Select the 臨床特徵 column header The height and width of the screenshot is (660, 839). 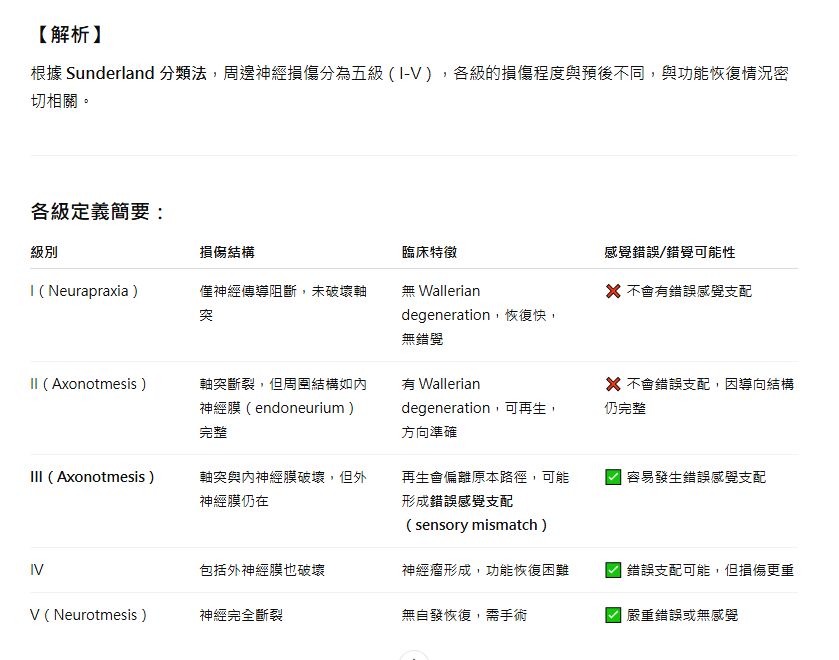429,252
